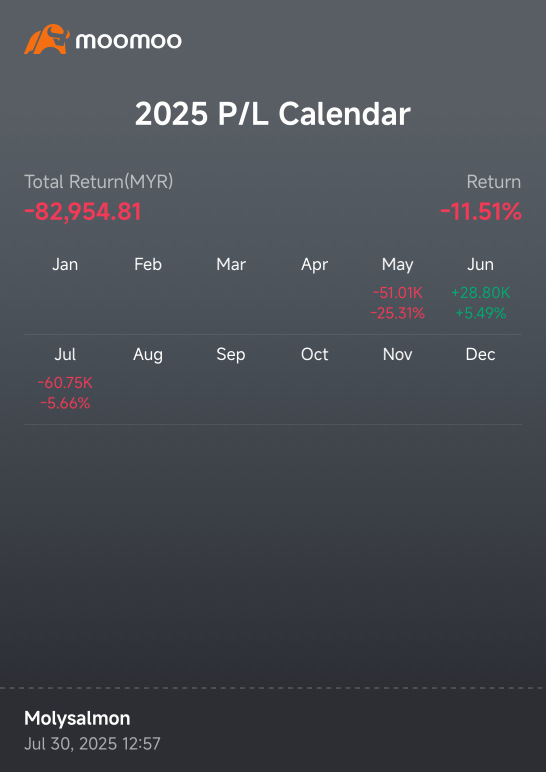Click the orange moomoo bull logo icon
Image resolution: width=546 pixels, height=772 pixels.
point(47,39)
